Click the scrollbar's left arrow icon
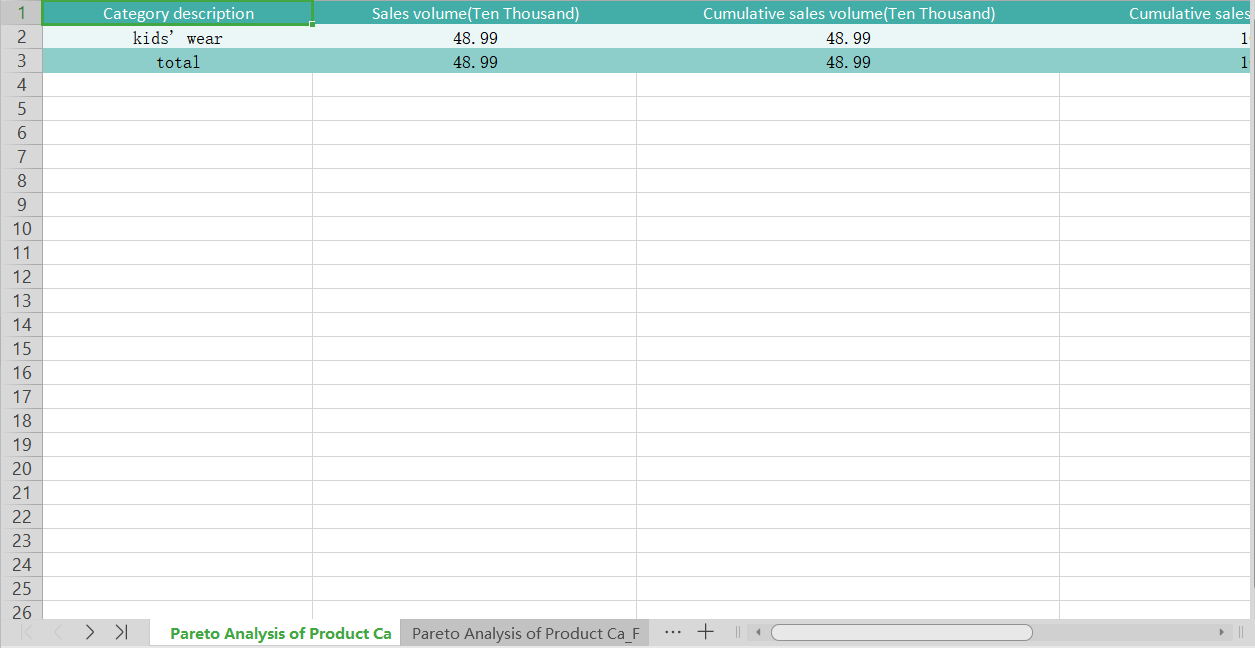 pos(757,632)
